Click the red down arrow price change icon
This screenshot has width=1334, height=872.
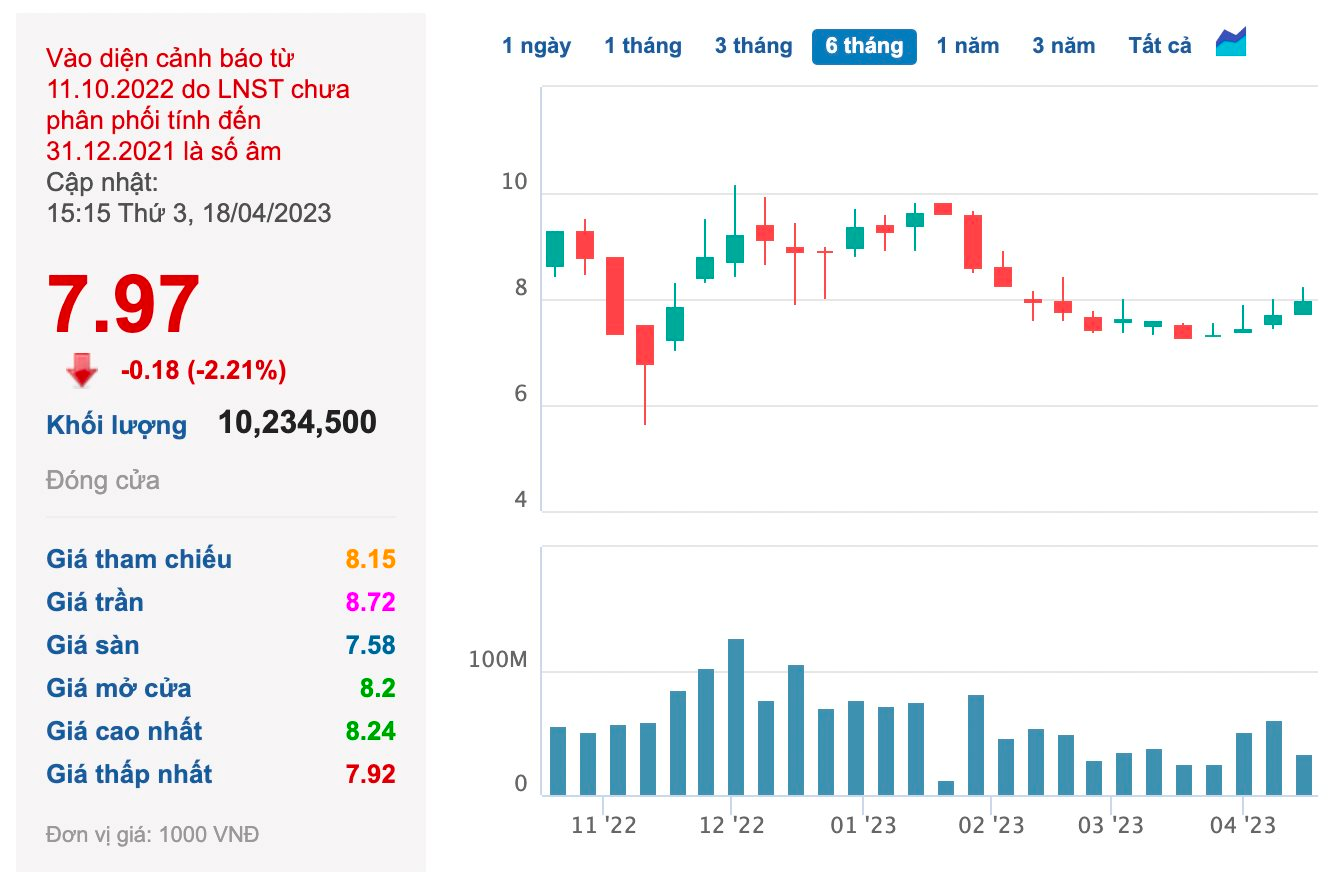[82, 371]
